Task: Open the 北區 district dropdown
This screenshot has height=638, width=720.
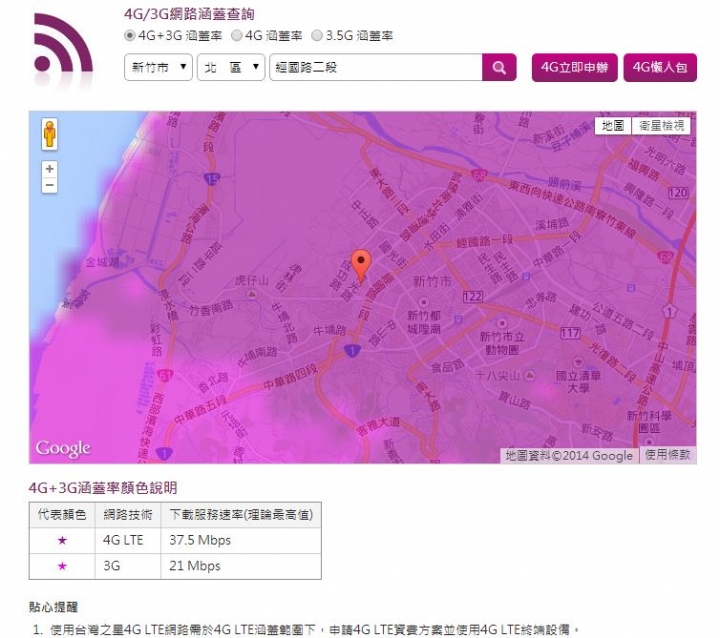Action: [x=231, y=67]
